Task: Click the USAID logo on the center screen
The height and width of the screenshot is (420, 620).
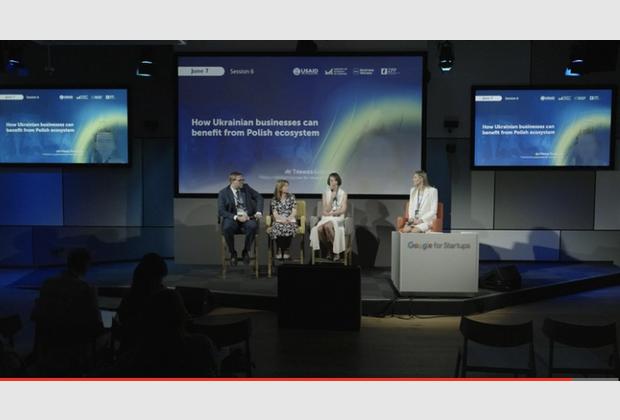Action: (305, 71)
